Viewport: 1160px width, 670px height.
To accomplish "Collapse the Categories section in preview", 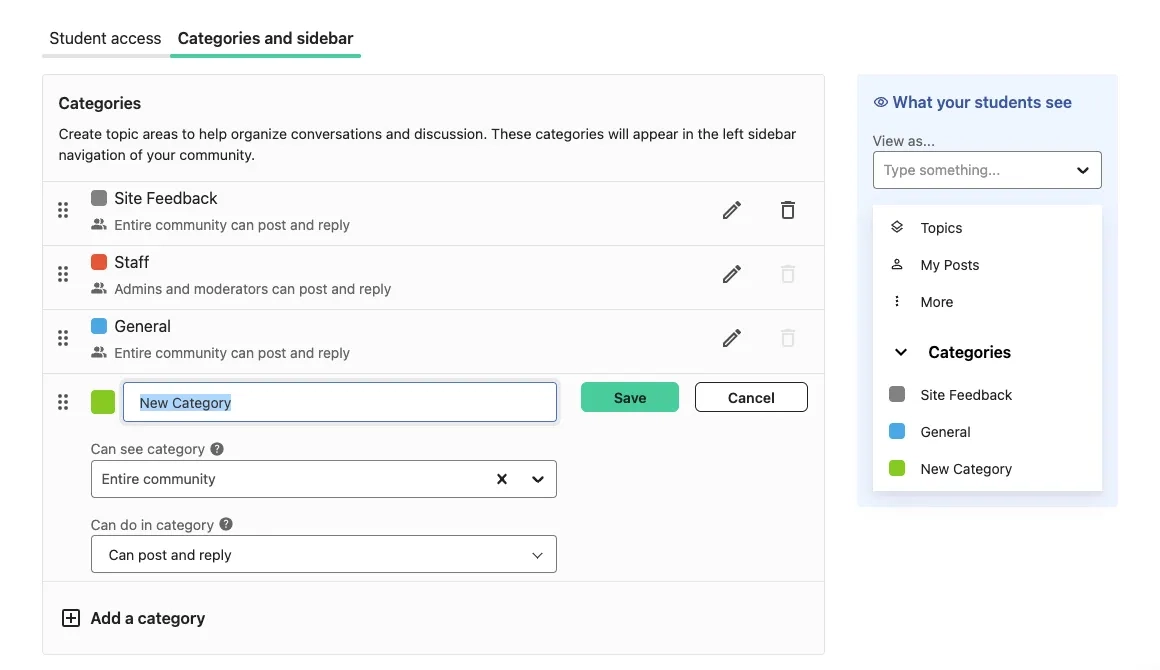I will [x=900, y=353].
